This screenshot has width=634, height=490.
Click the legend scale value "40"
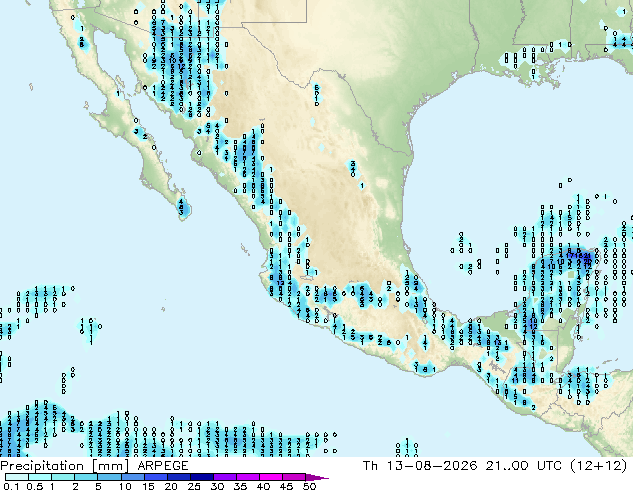pos(263,486)
